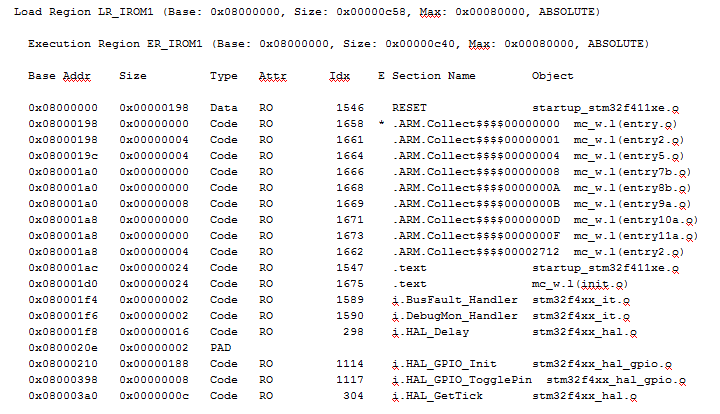Click i.HAL_Delay section name

click(x=430, y=332)
